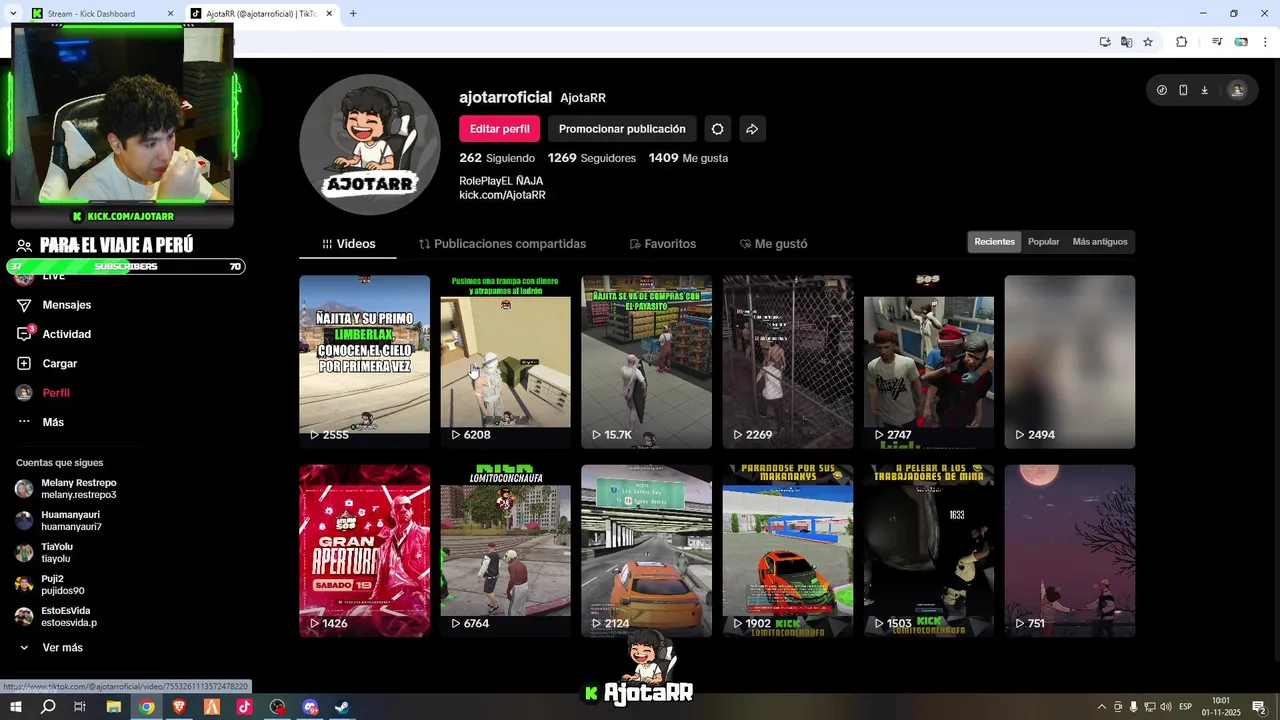Open the OBS icon in taskbar
The image size is (1280, 720).
click(277, 707)
